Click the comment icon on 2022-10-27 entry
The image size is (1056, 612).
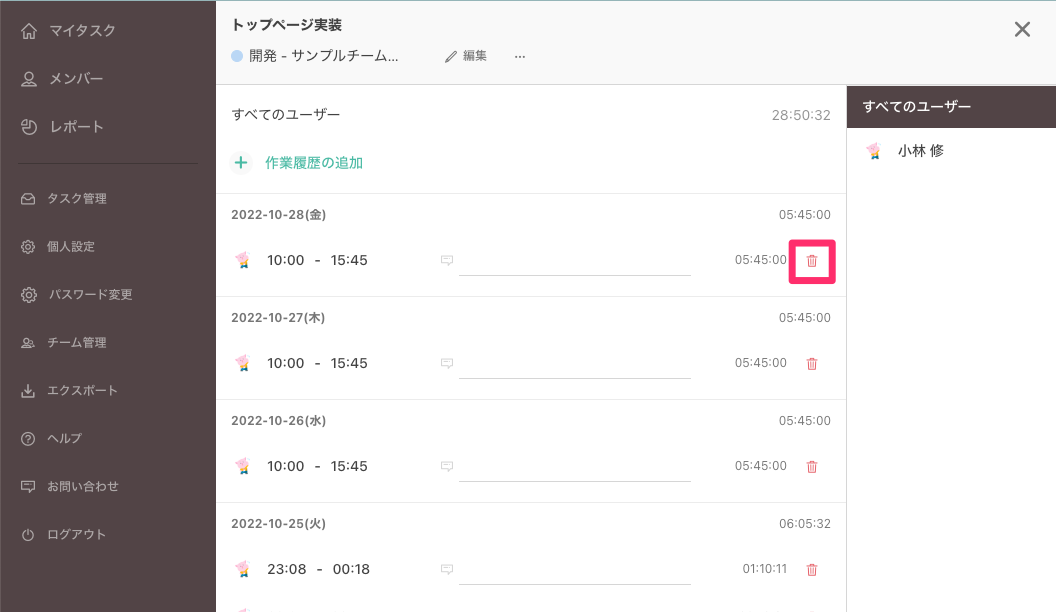[447, 364]
